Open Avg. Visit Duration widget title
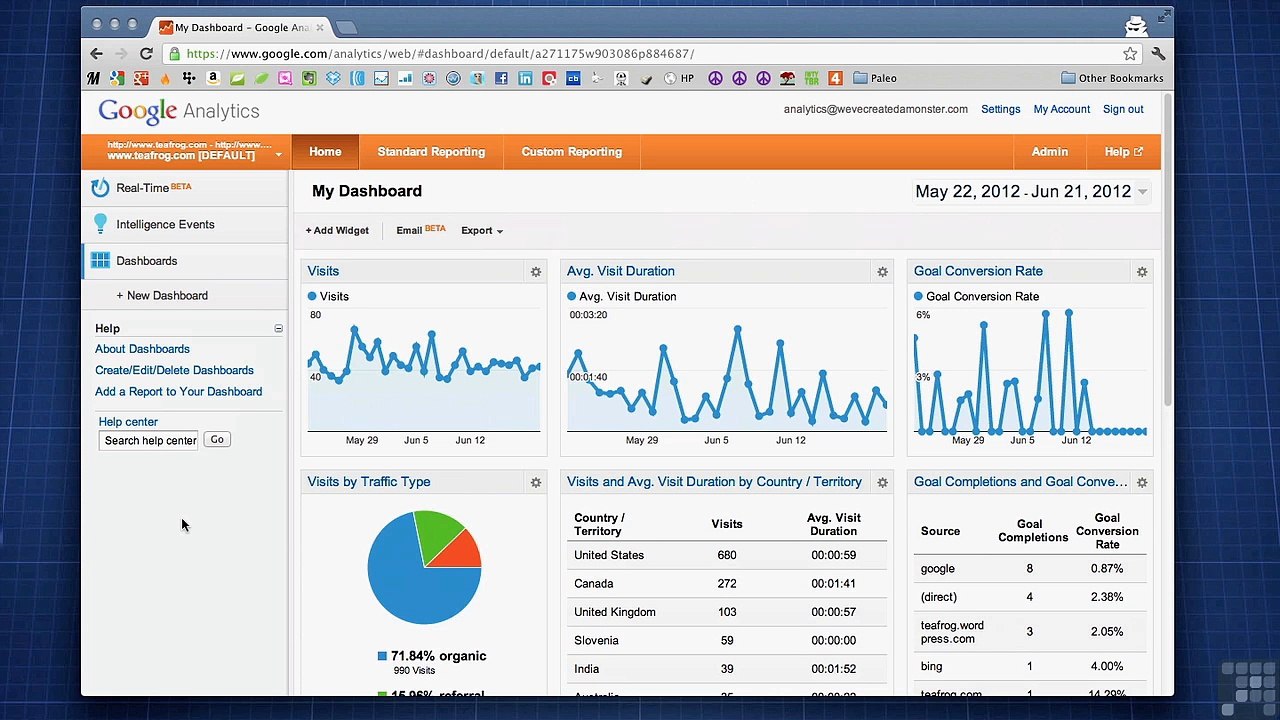This screenshot has width=1280, height=720. pyautogui.click(x=621, y=271)
